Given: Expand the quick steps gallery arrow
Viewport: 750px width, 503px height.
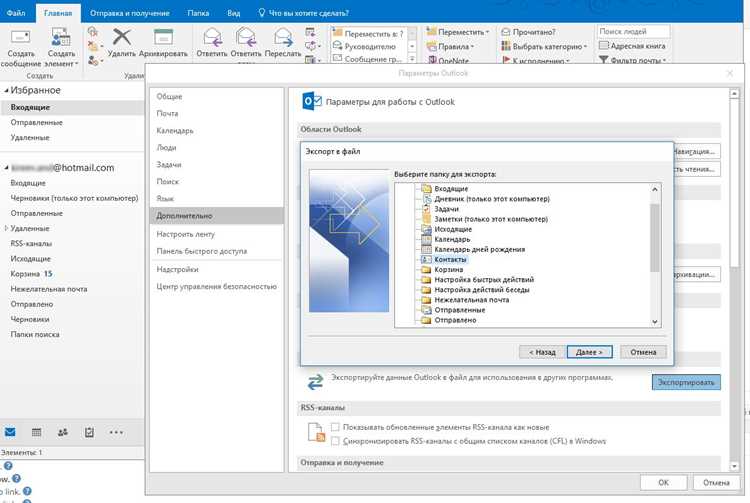Looking at the screenshot, I should pos(412,59).
